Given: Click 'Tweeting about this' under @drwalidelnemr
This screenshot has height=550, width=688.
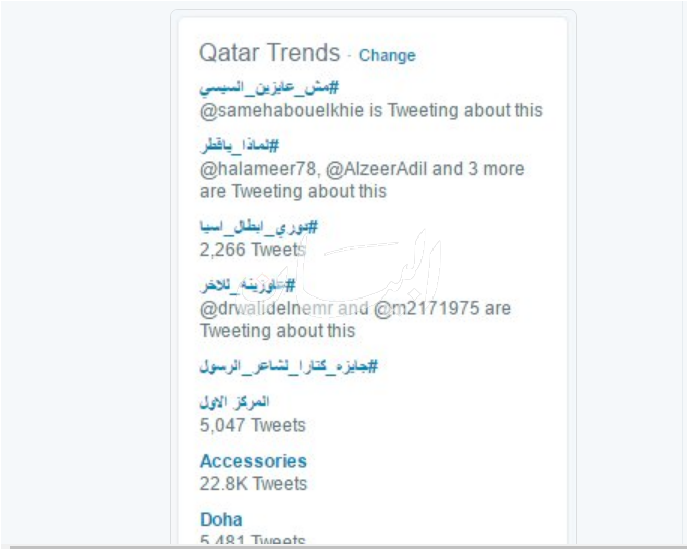Looking at the screenshot, I should [277, 331].
